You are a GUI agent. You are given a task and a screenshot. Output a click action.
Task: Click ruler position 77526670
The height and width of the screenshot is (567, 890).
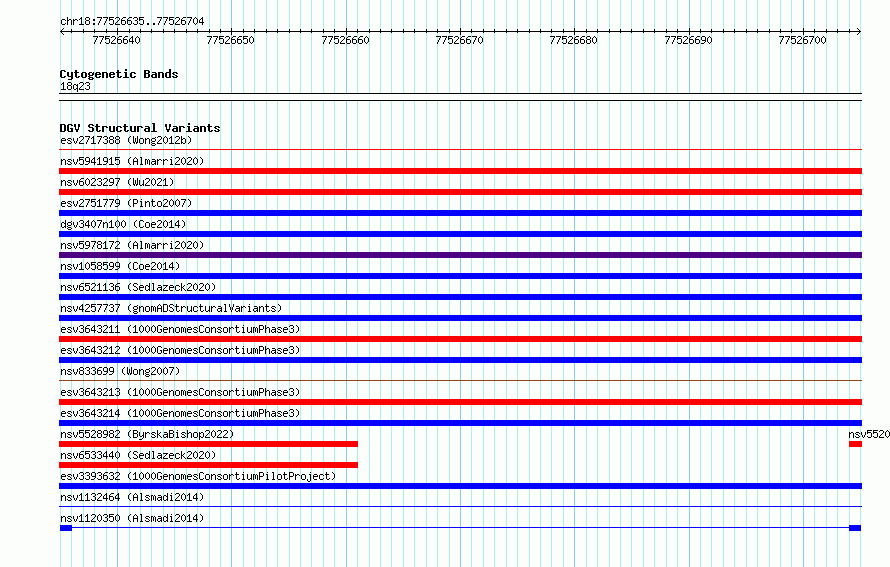459,40
